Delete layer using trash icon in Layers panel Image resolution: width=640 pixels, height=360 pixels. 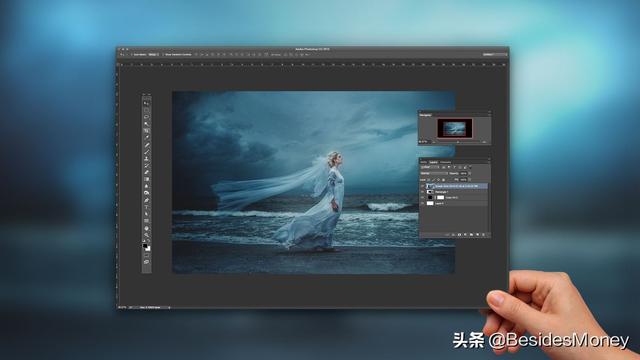click(483, 235)
